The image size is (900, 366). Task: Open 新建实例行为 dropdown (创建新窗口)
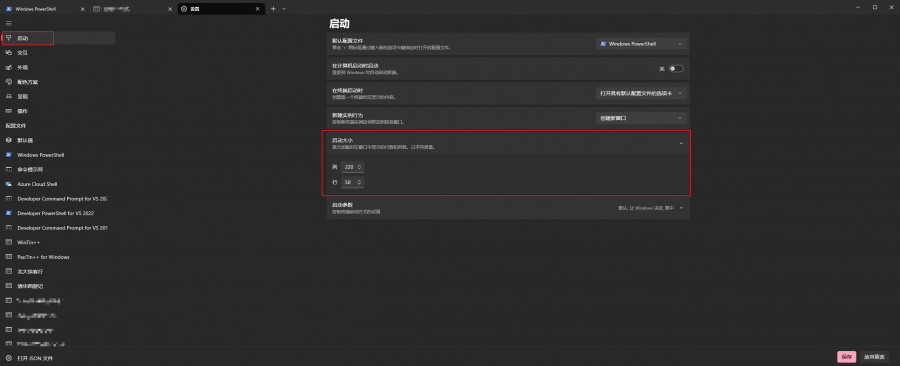pos(642,118)
